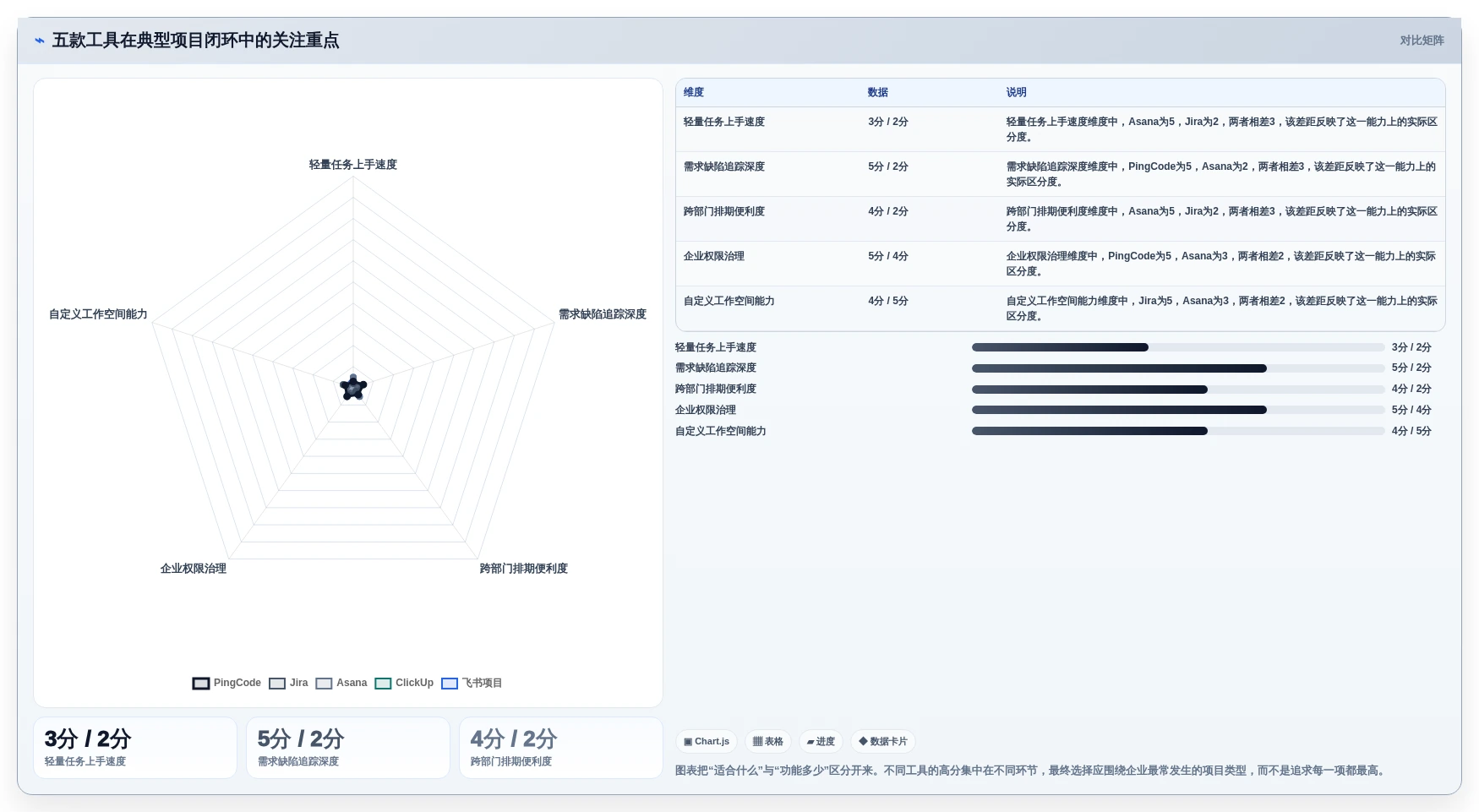Viewport: 1479px width, 812px height.
Task: Click the 维度 column header
Action: pos(694,92)
